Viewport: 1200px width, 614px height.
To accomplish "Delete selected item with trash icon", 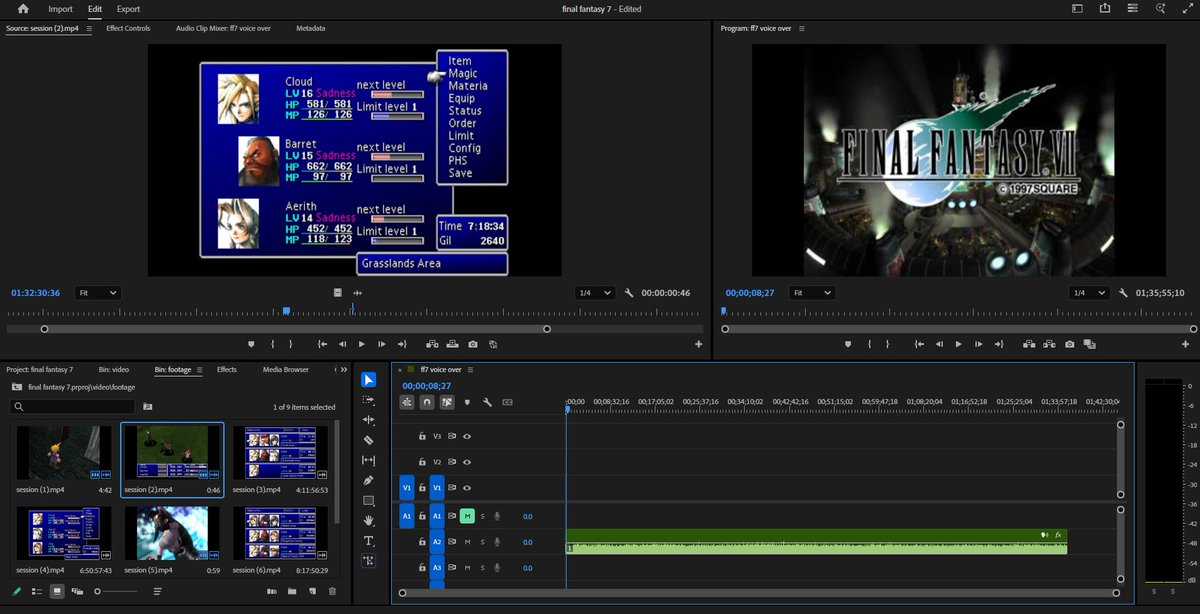I will [x=332, y=591].
